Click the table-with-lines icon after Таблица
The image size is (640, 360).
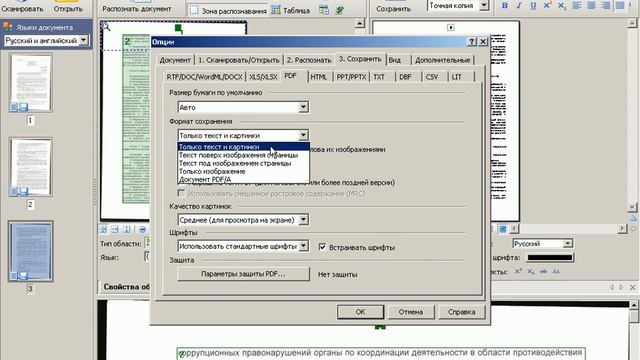coord(324,10)
